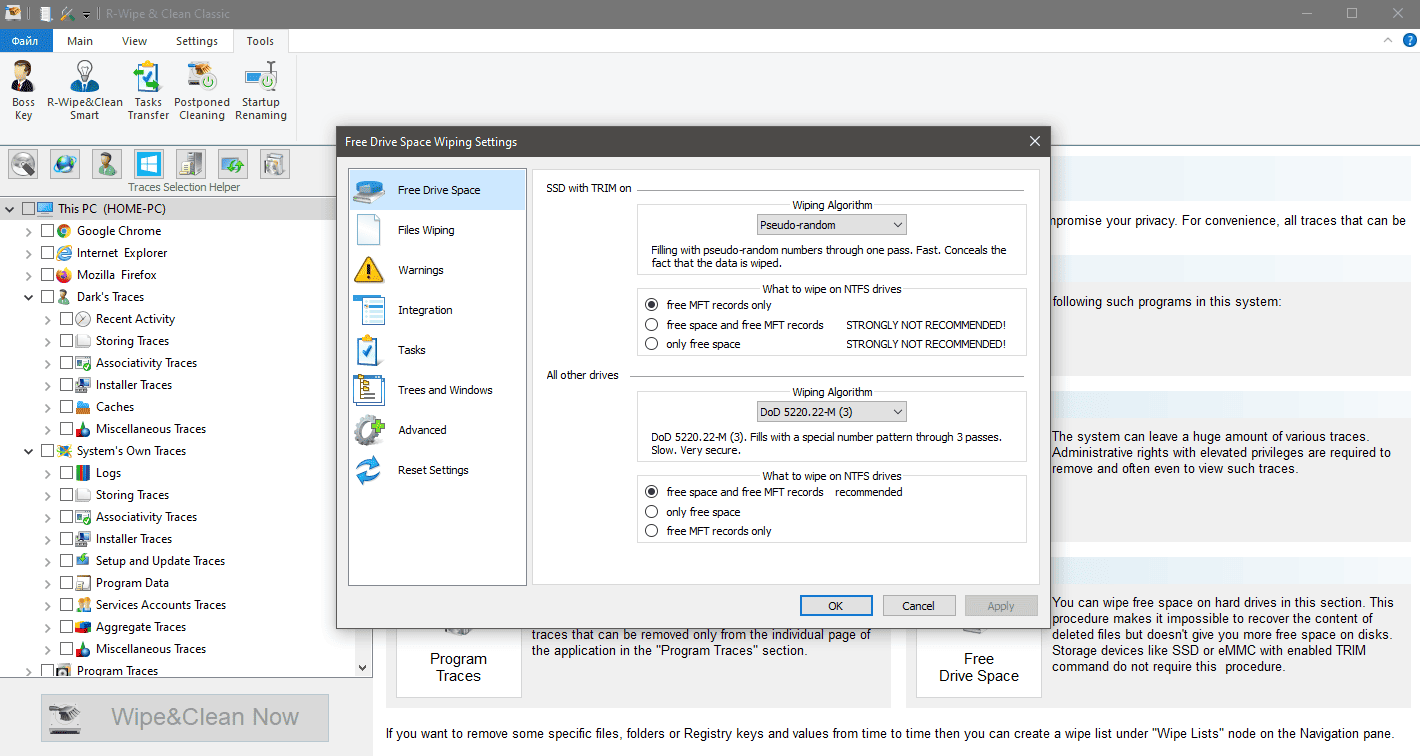Click the wipe lists helper icon
The height and width of the screenshot is (756, 1420).
pyautogui.click(x=275, y=163)
